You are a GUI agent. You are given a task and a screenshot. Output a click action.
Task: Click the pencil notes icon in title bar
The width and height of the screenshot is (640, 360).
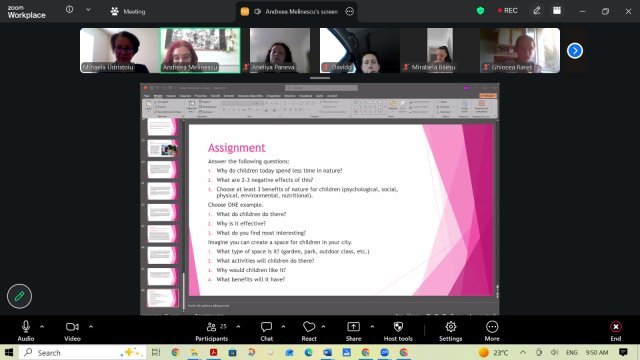click(x=537, y=11)
